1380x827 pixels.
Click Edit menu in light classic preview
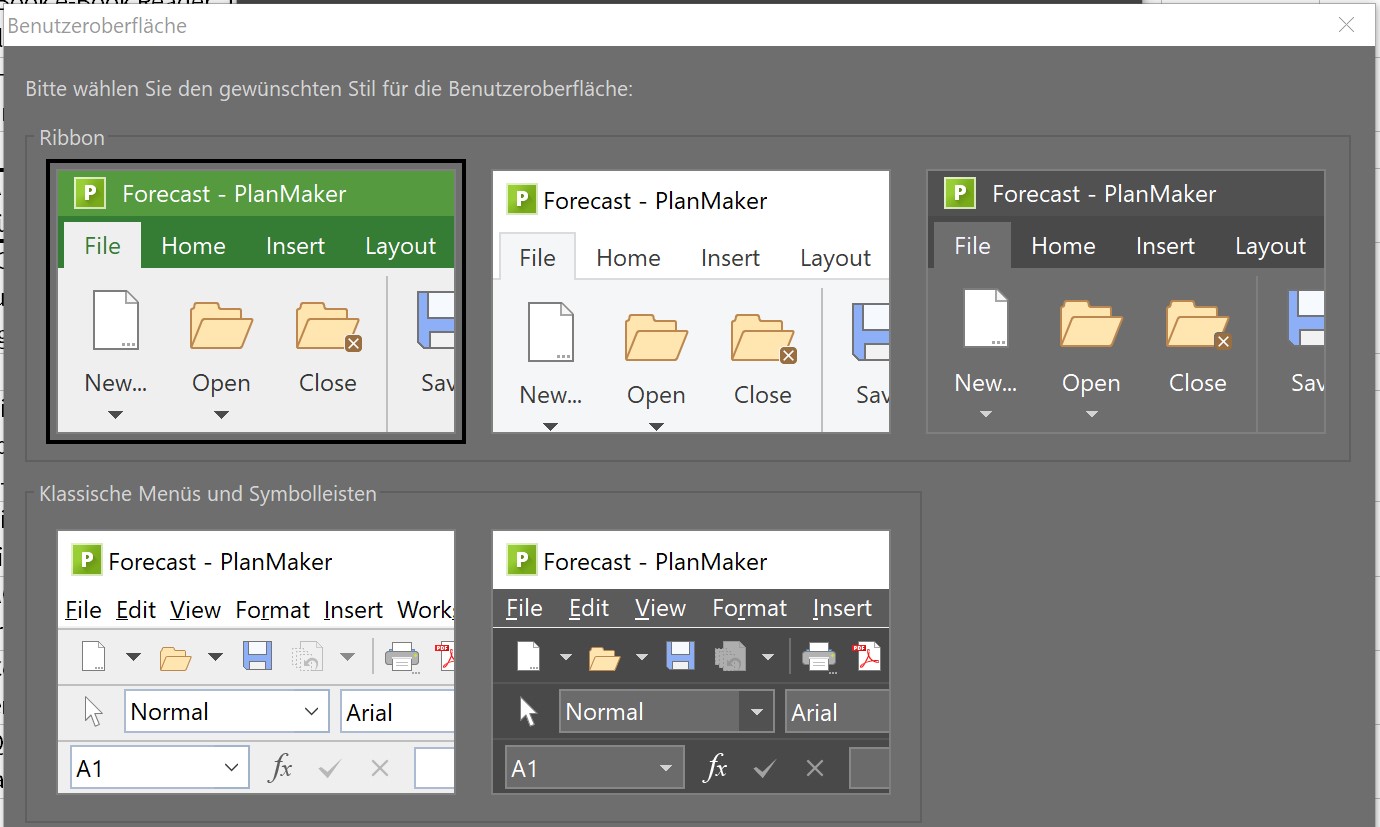(136, 610)
